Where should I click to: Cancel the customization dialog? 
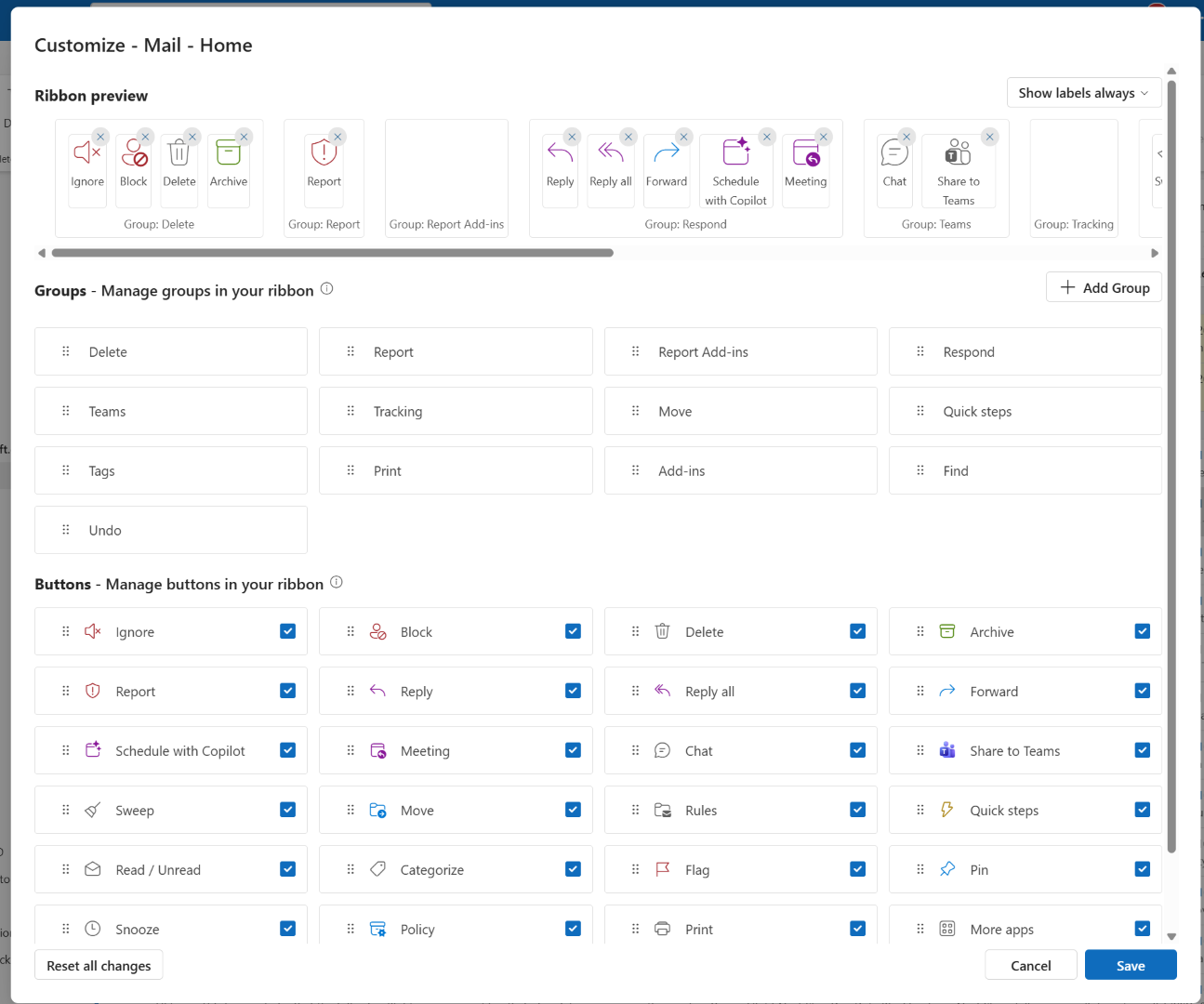pyautogui.click(x=1031, y=965)
